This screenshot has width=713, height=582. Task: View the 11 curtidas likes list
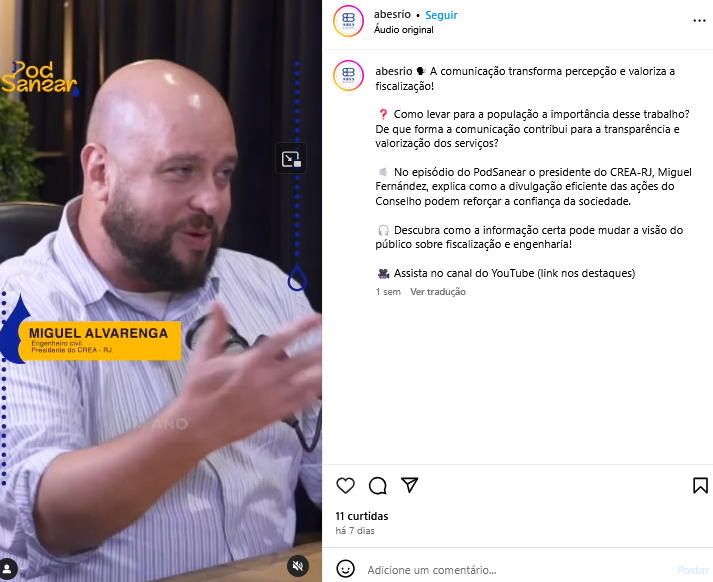coord(362,516)
